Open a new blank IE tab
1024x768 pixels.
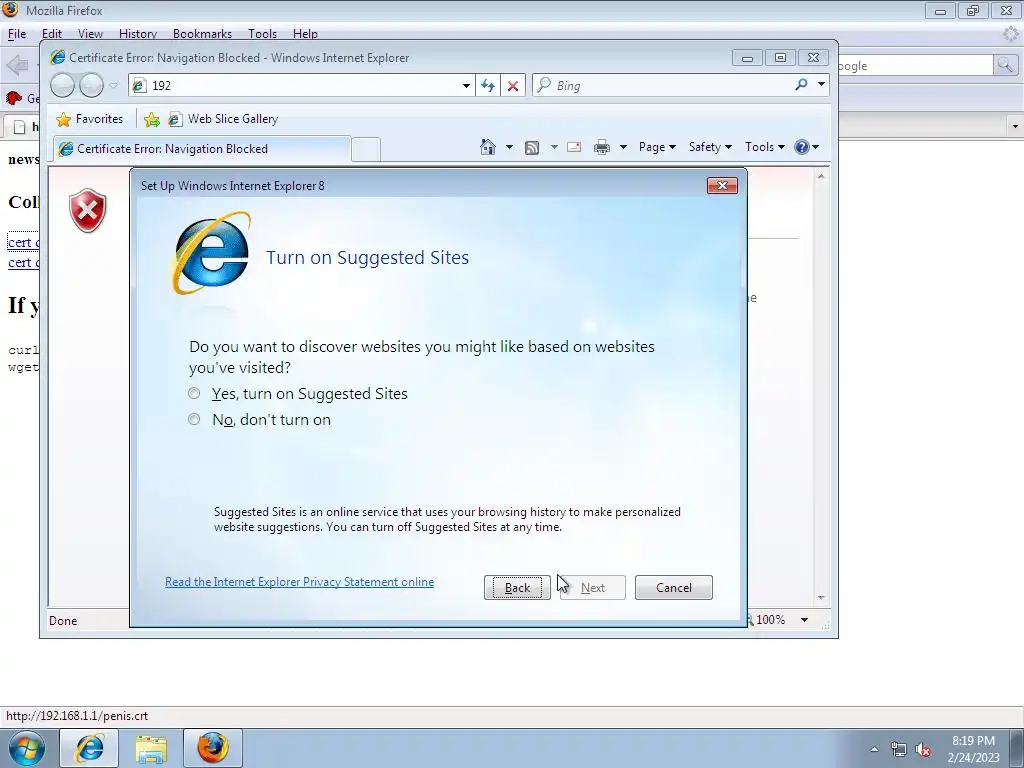[x=366, y=150]
